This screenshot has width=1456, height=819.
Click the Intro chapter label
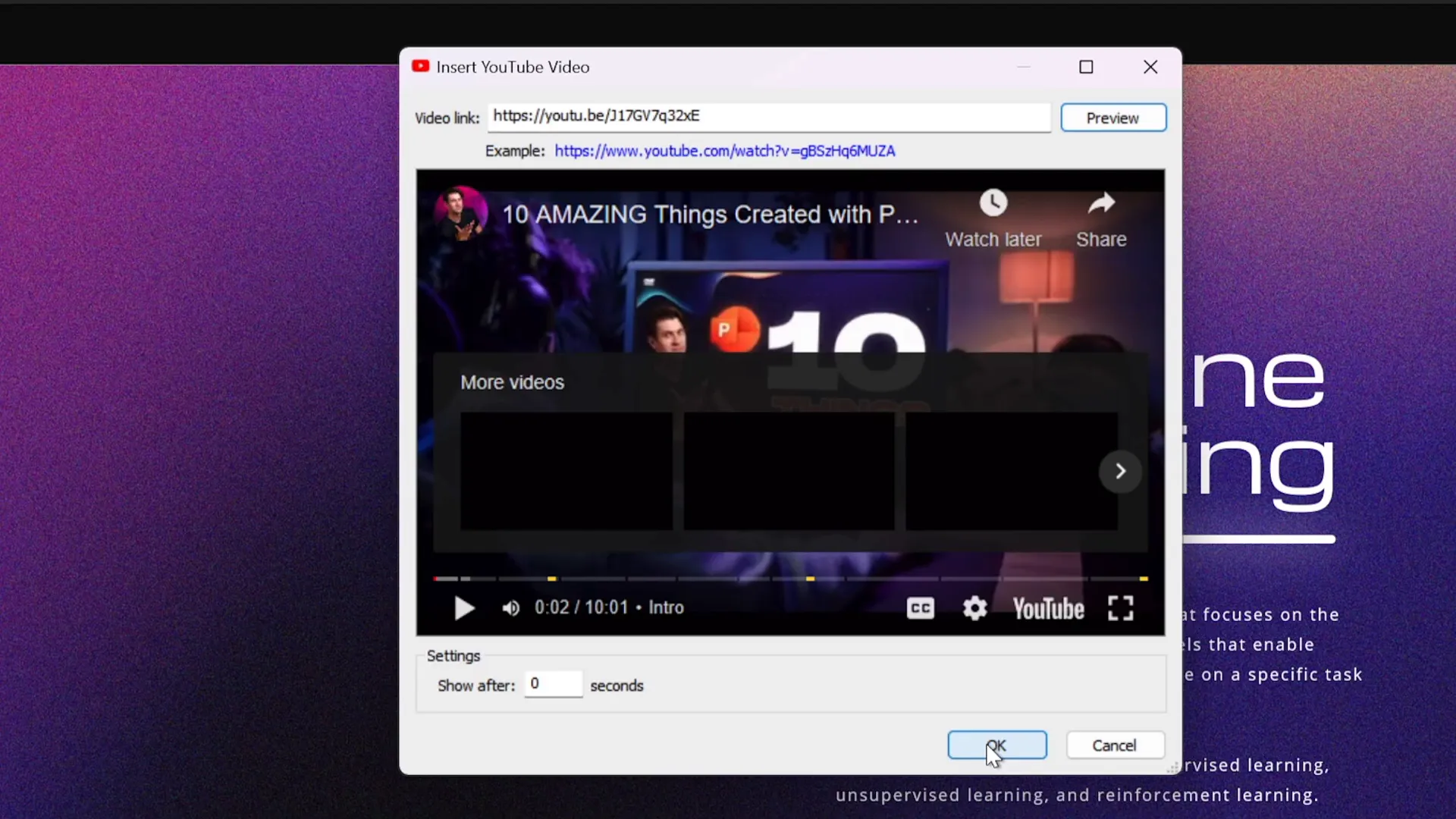tap(665, 607)
